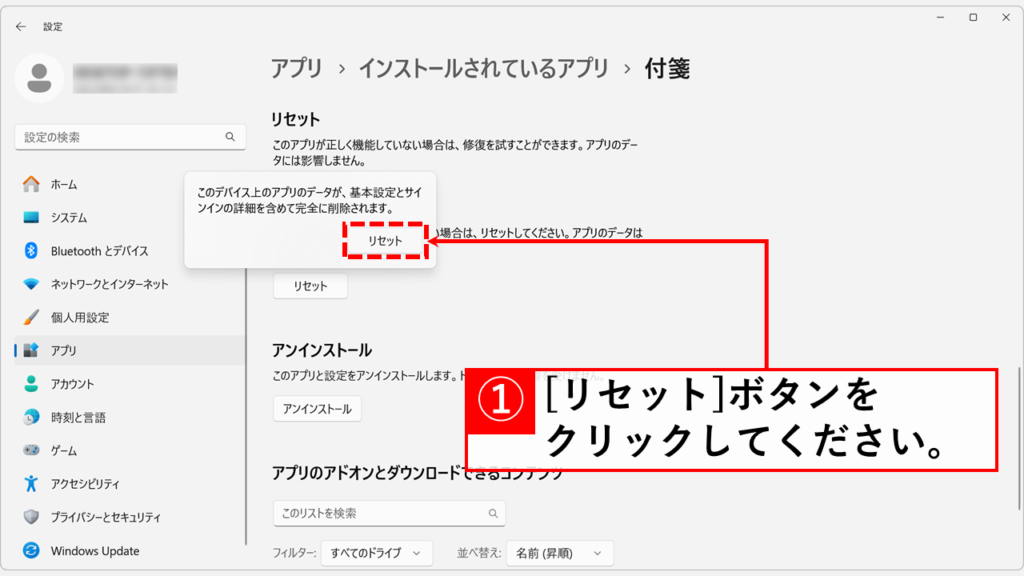Click the リセット button below the popup
This screenshot has height=576, width=1024.
point(310,286)
